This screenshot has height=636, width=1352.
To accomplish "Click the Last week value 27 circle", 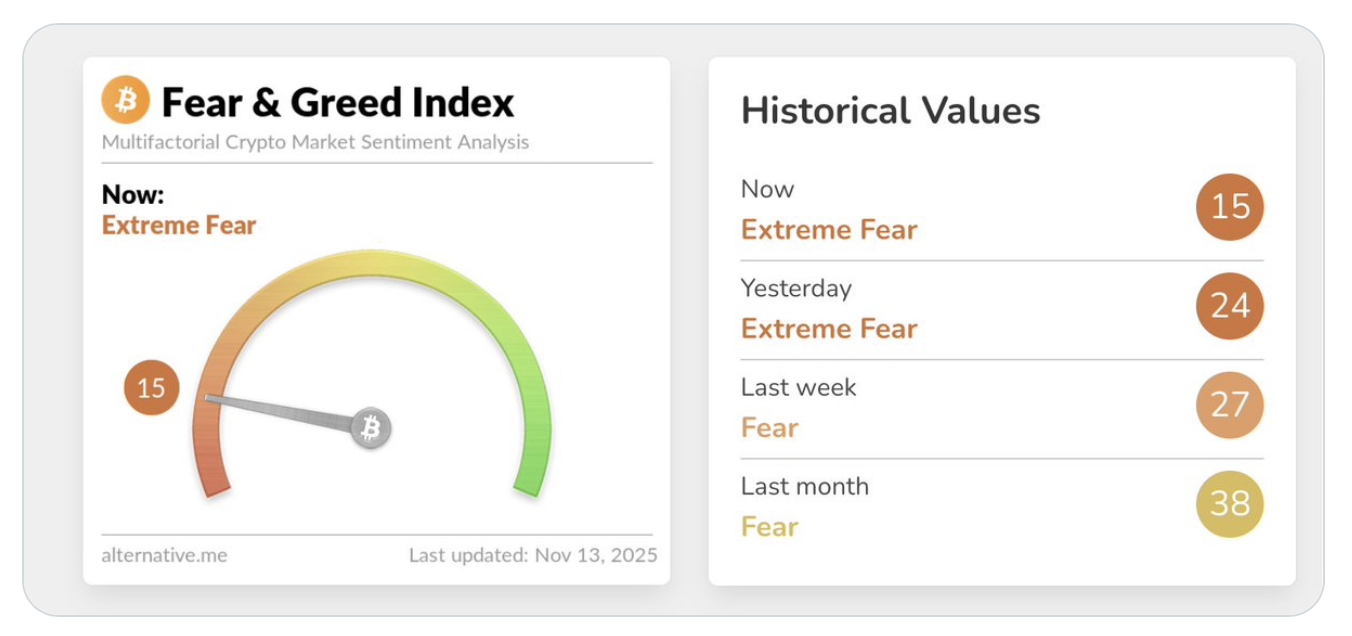I will 1229,405.
